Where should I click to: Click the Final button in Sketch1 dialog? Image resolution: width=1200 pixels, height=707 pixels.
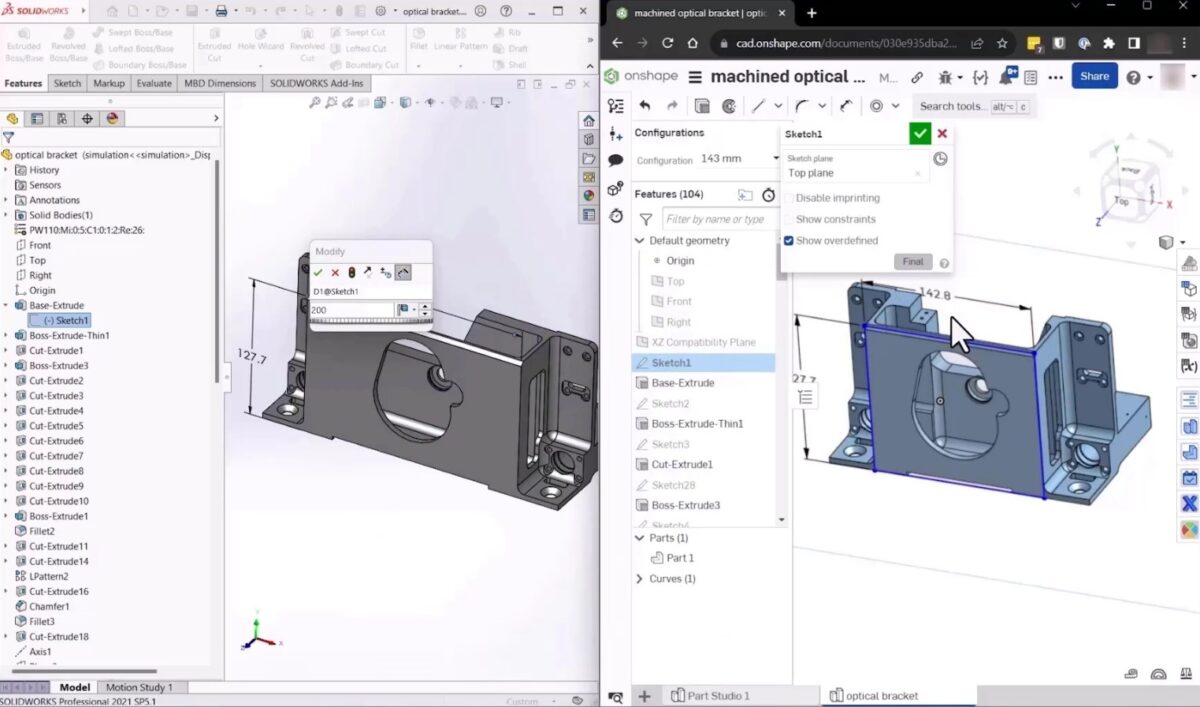tap(913, 261)
